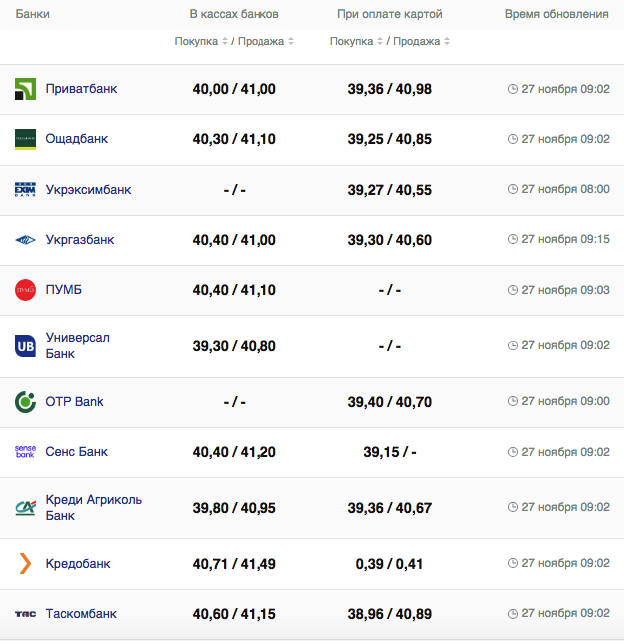
Task: Click the Sense Bank logo icon
Action: coord(25,452)
